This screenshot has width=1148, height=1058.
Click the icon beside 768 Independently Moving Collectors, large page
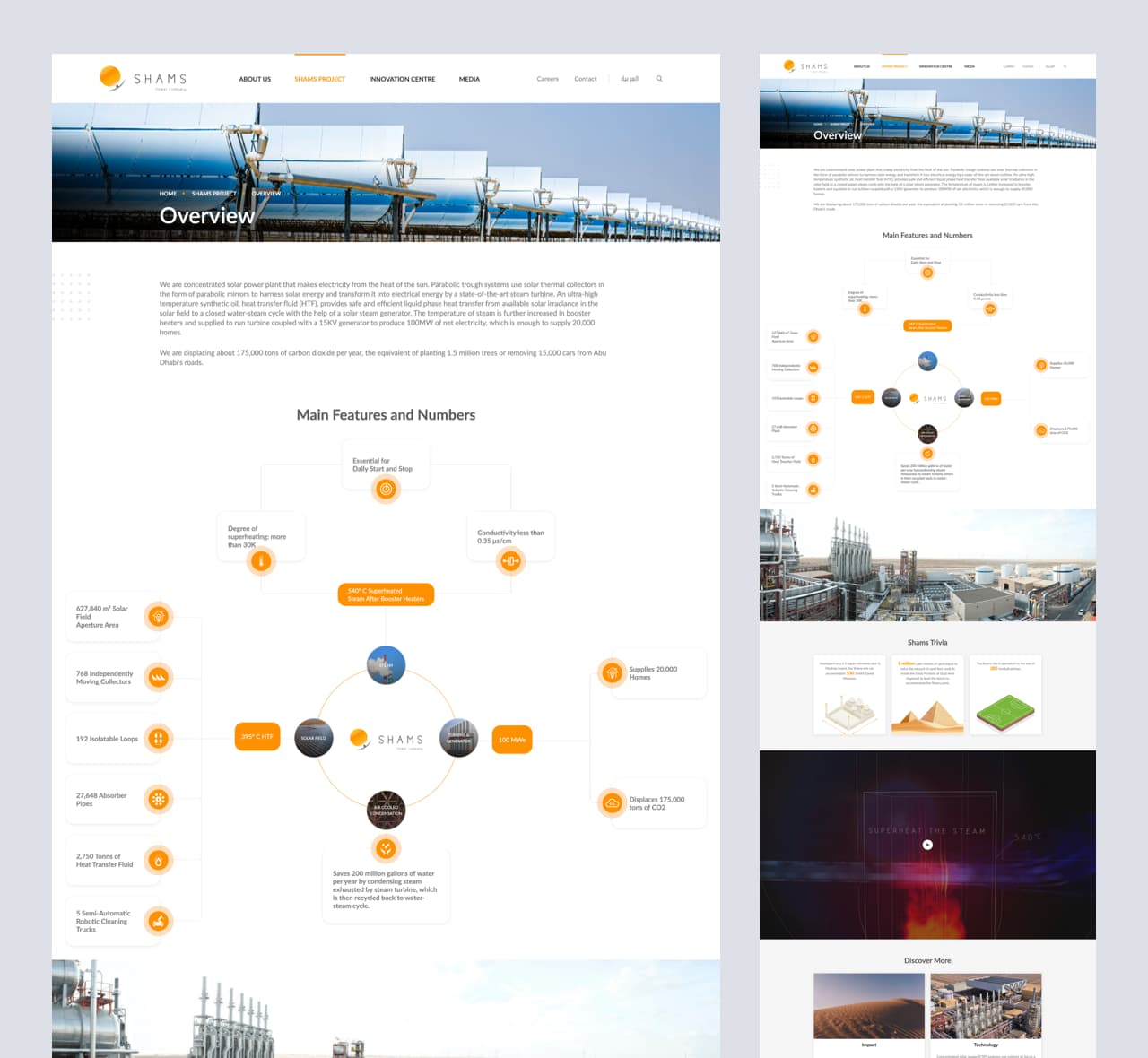pyautogui.click(x=159, y=678)
